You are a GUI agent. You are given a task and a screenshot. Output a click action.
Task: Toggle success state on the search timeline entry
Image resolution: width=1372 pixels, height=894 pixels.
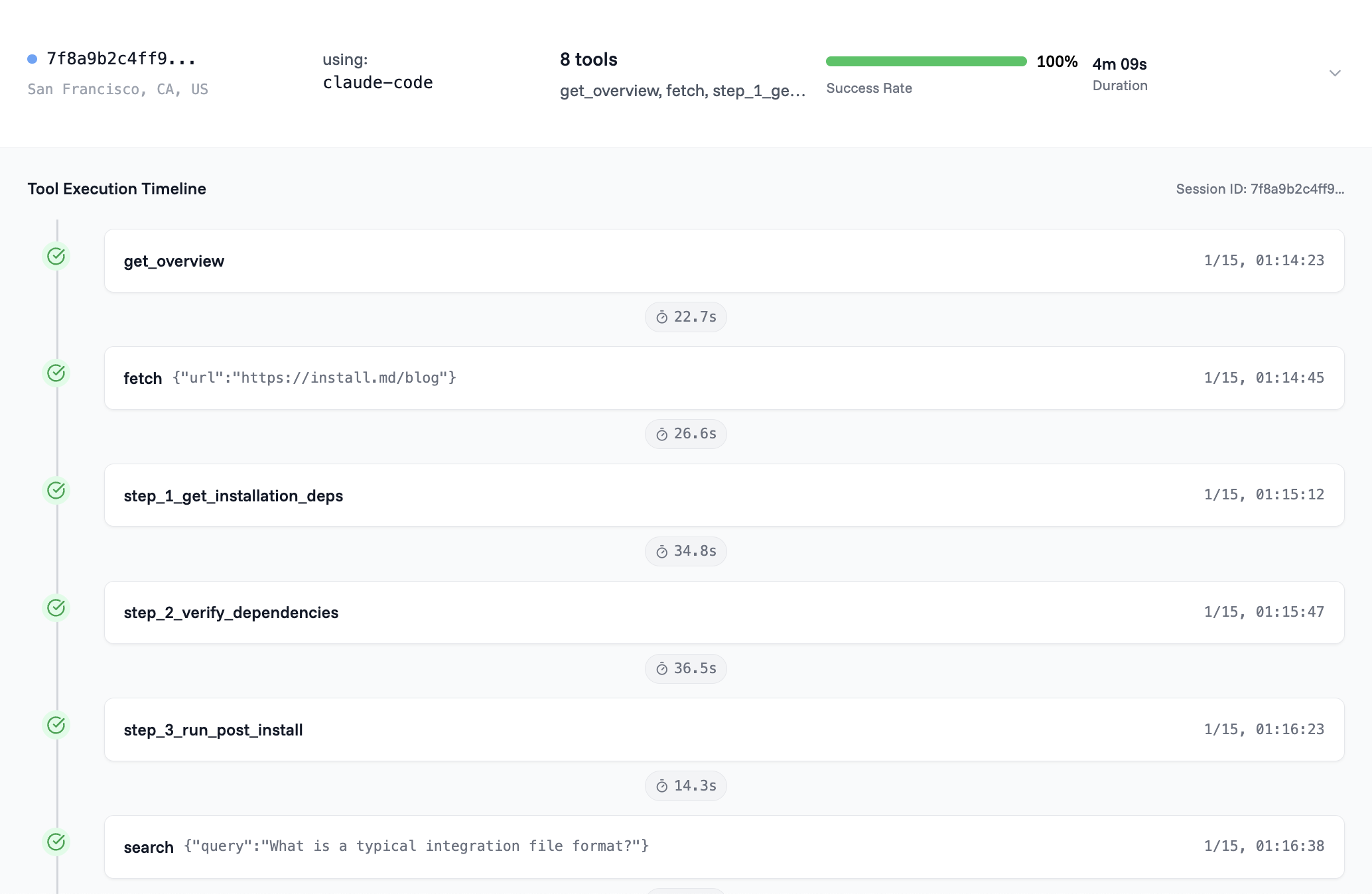pos(56,842)
